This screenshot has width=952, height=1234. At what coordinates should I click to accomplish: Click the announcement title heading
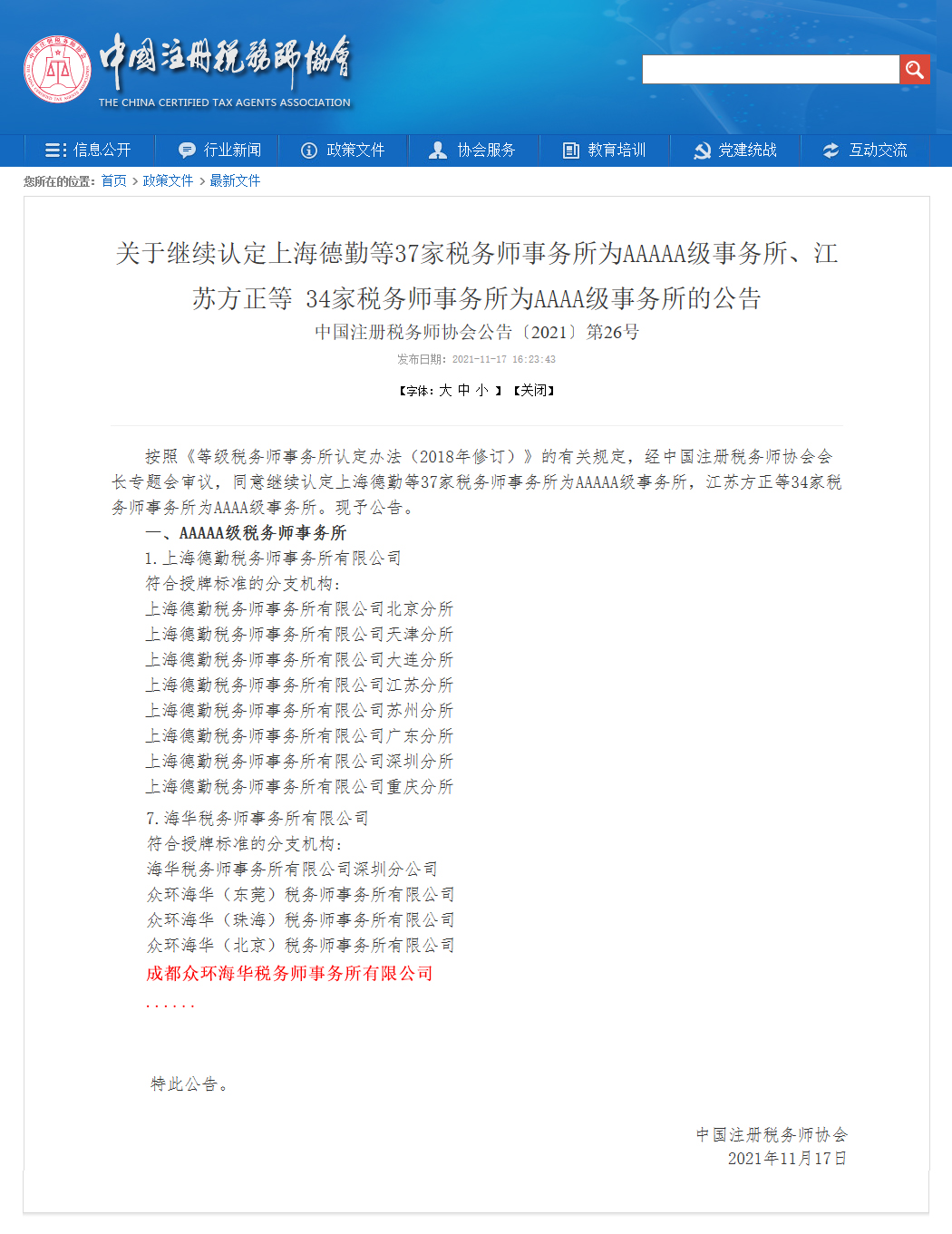(x=477, y=276)
